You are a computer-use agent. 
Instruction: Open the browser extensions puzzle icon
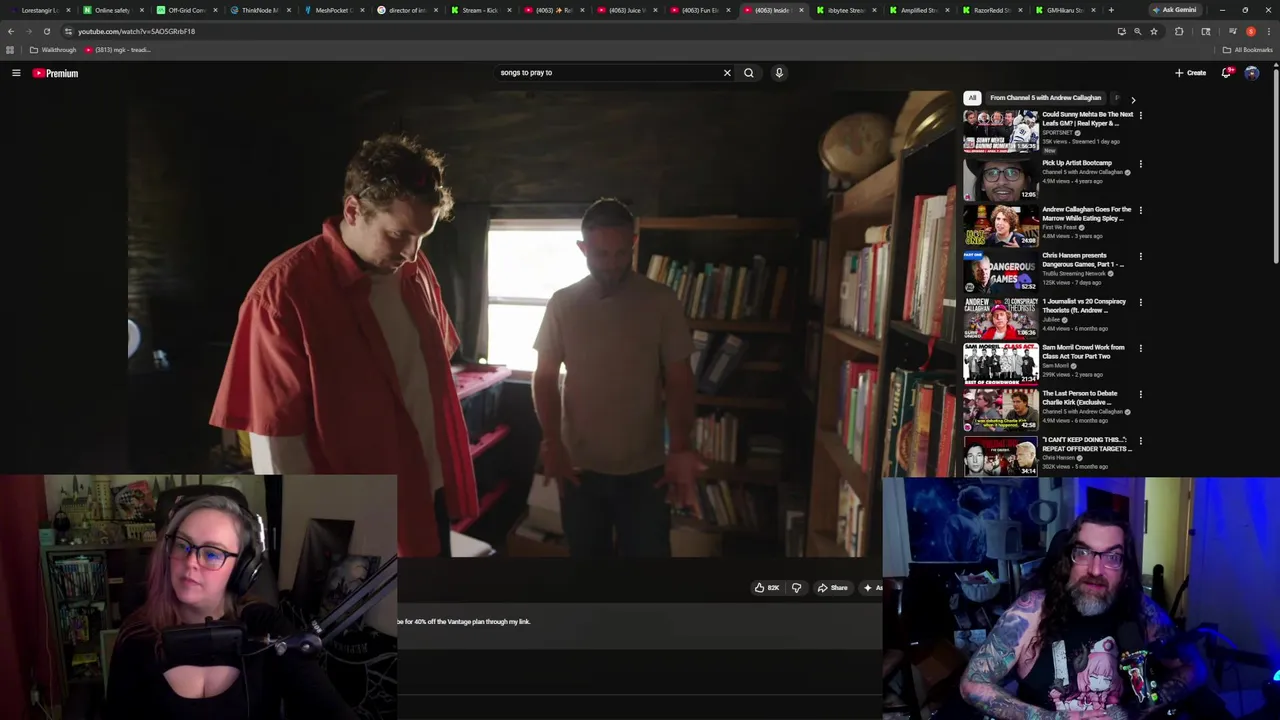pyautogui.click(x=1179, y=31)
